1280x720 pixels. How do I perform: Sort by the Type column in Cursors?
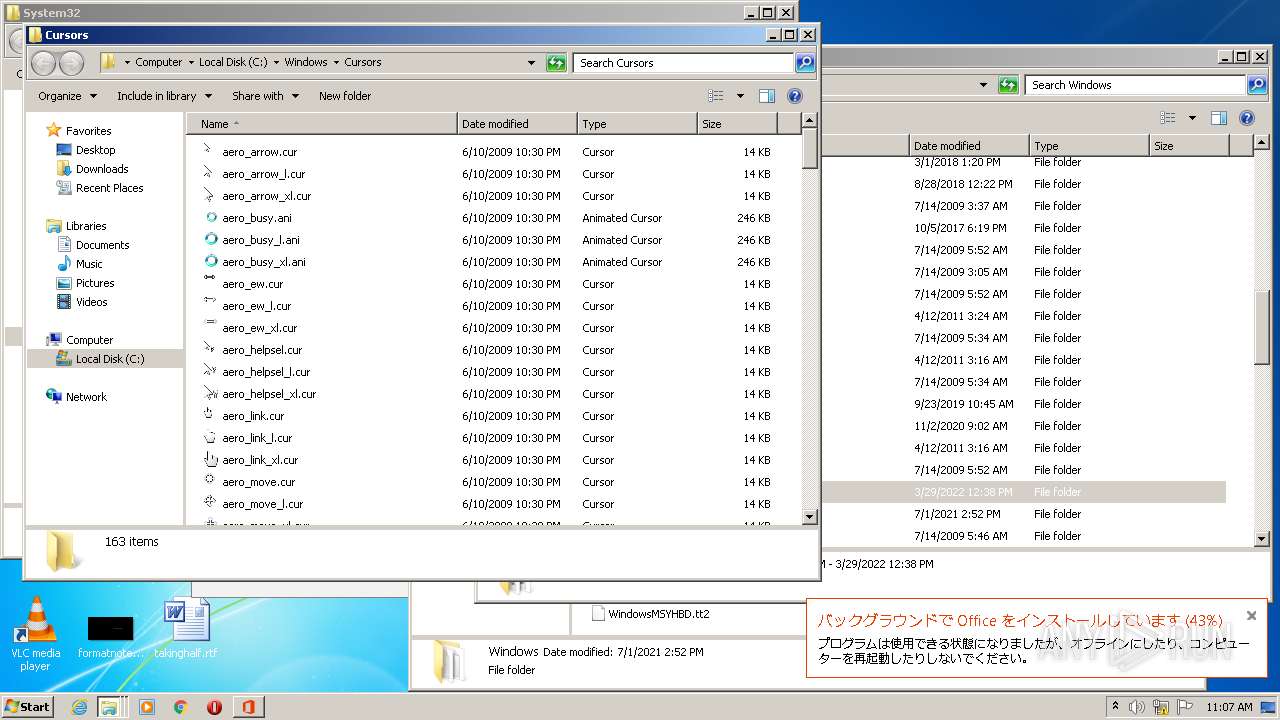click(x=637, y=124)
